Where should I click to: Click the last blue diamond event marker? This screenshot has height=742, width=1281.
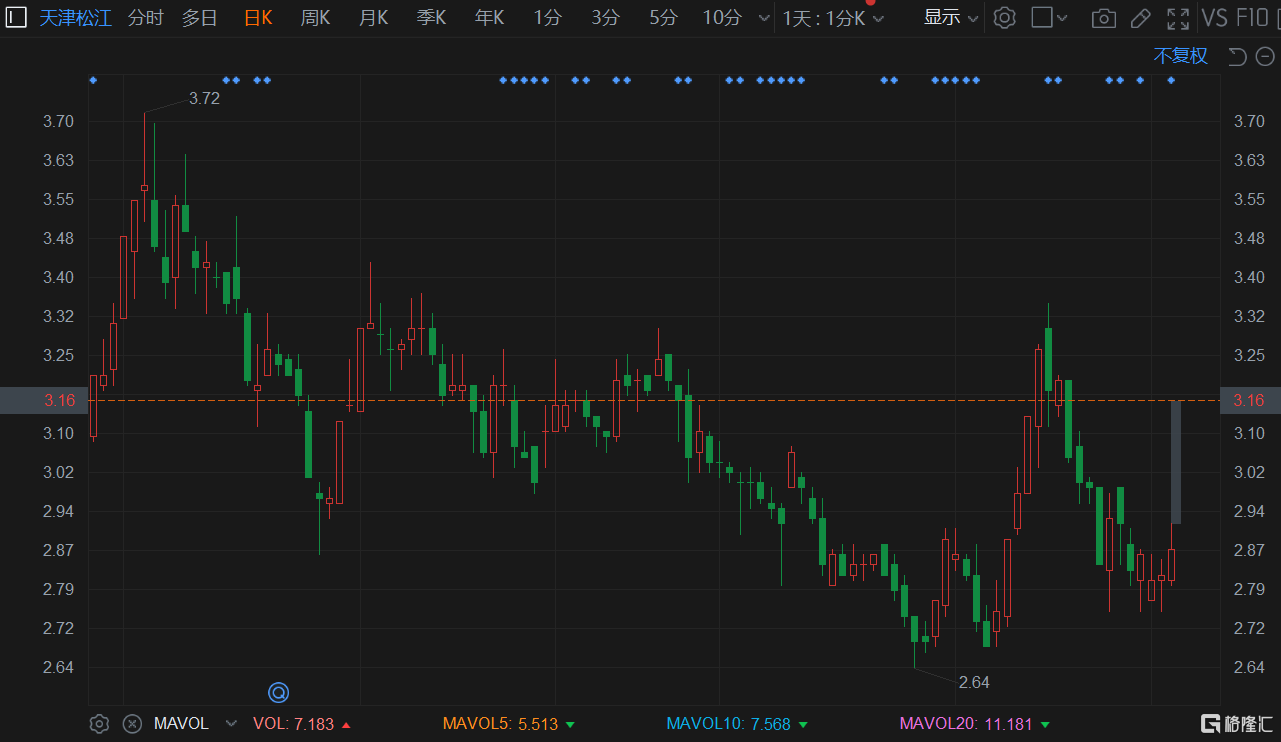[x=1171, y=80]
